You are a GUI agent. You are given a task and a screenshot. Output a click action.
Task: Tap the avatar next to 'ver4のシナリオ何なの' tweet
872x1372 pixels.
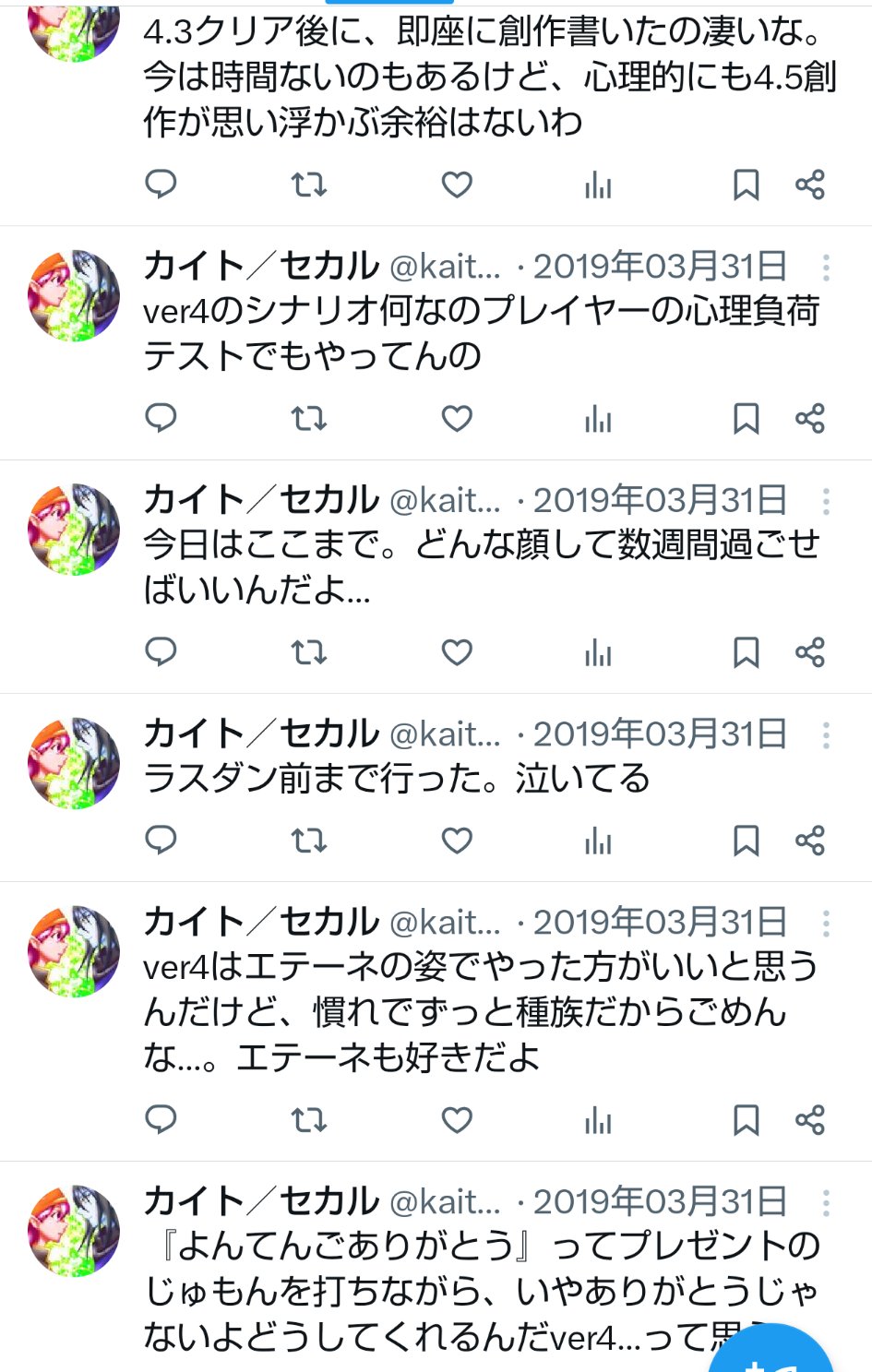point(74,296)
